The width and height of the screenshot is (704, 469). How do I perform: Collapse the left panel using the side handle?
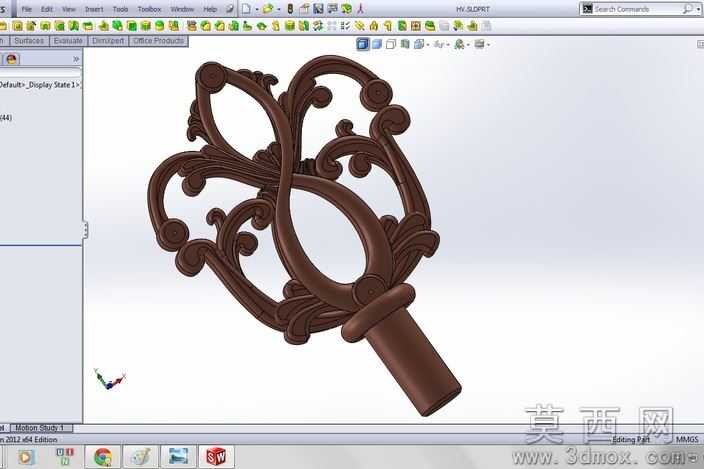tap(85, 230)
